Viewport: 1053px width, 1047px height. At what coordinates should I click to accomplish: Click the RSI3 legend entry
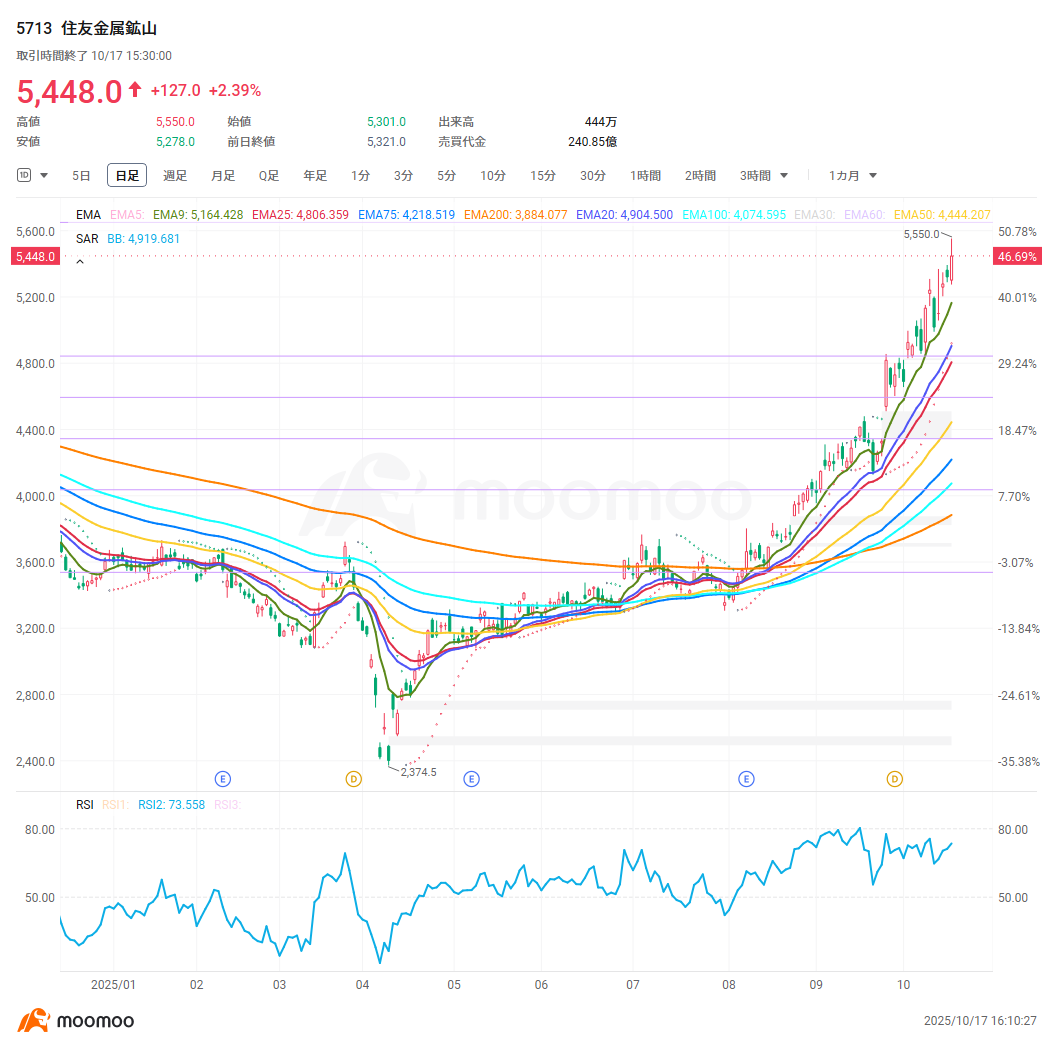click(228, 805)
